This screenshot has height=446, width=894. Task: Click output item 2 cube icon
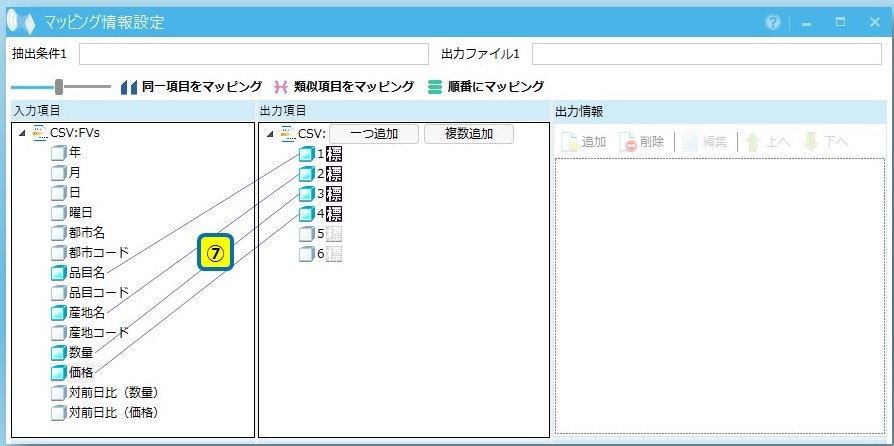(x=307, y=173)
